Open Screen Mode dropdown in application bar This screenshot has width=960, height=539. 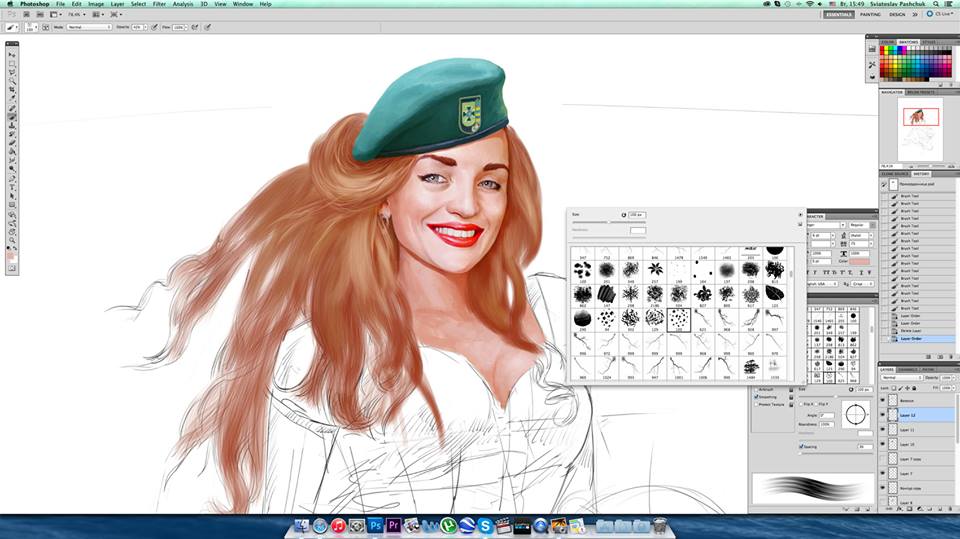(x=114, y=14)
